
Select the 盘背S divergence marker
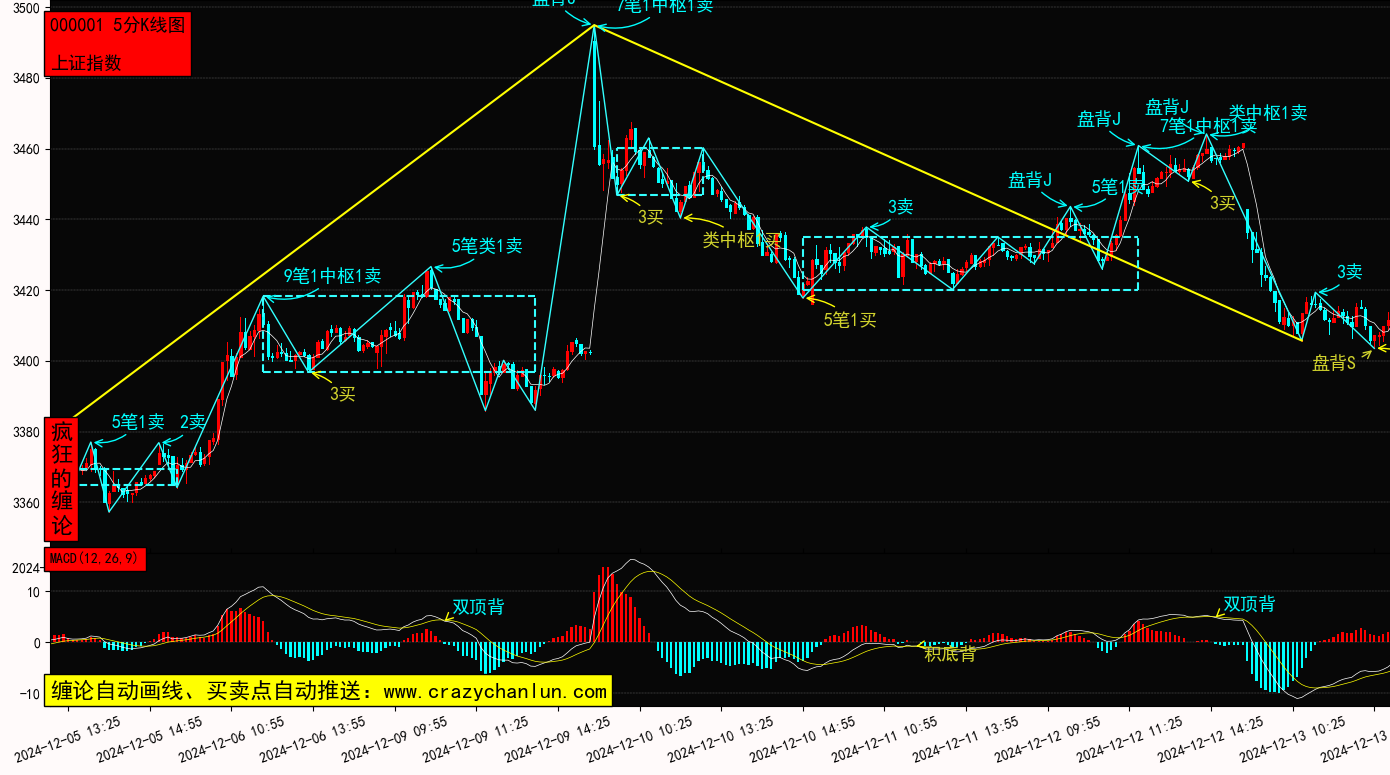tap(1334, 364)
